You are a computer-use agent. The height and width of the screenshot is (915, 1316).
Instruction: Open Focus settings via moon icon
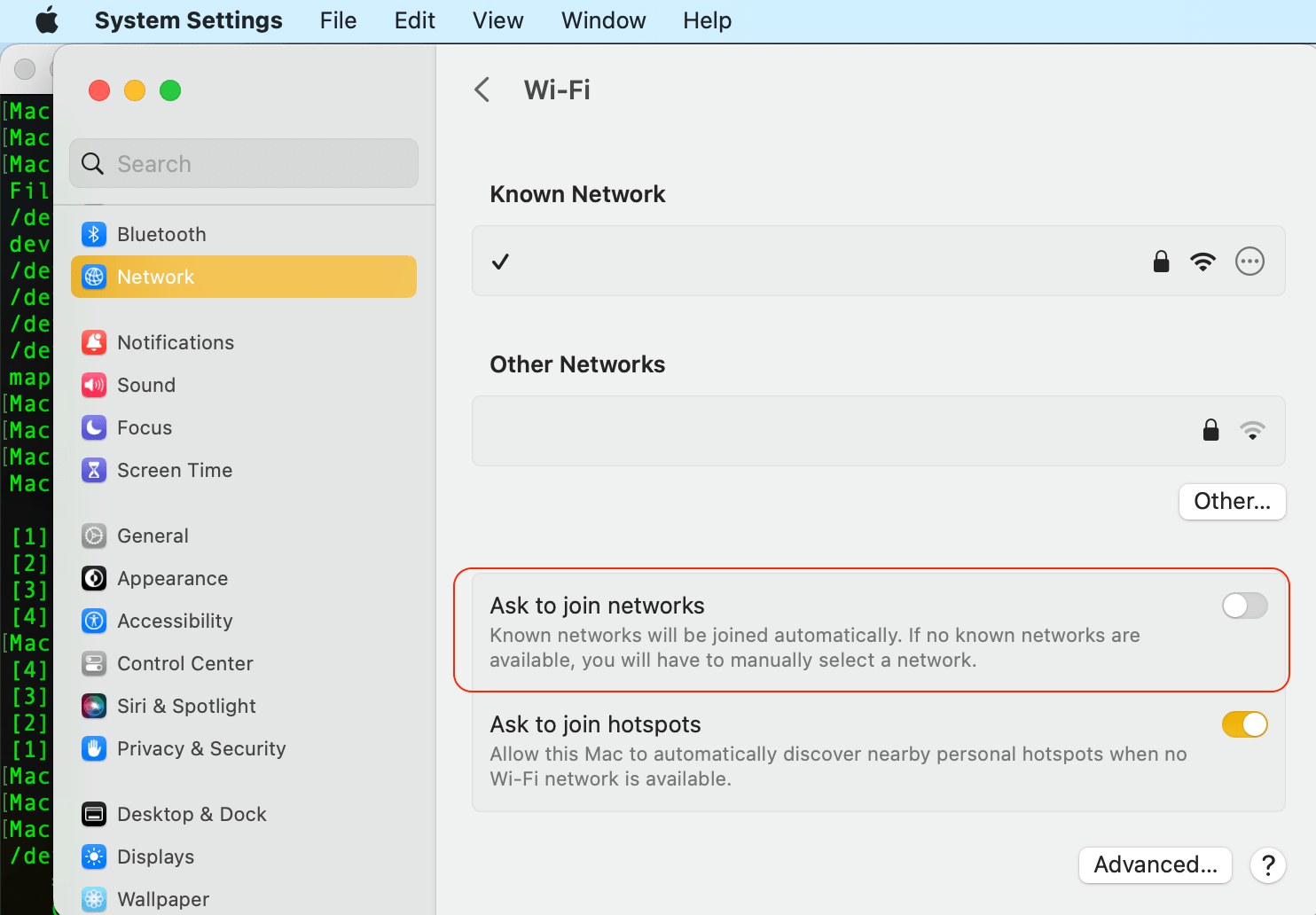pyautogui.click(x=94, y=427)
